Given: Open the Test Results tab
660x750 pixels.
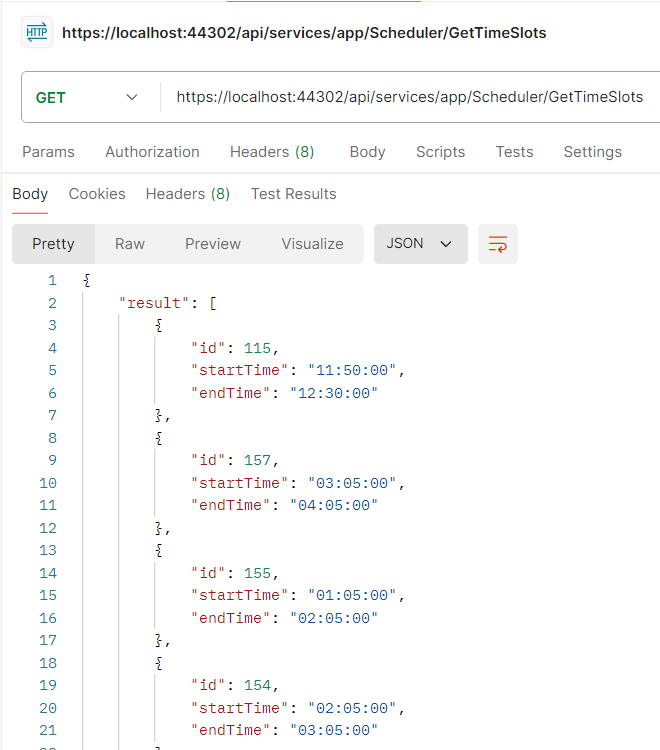Looking at the screenshot, I should (293, 194).
